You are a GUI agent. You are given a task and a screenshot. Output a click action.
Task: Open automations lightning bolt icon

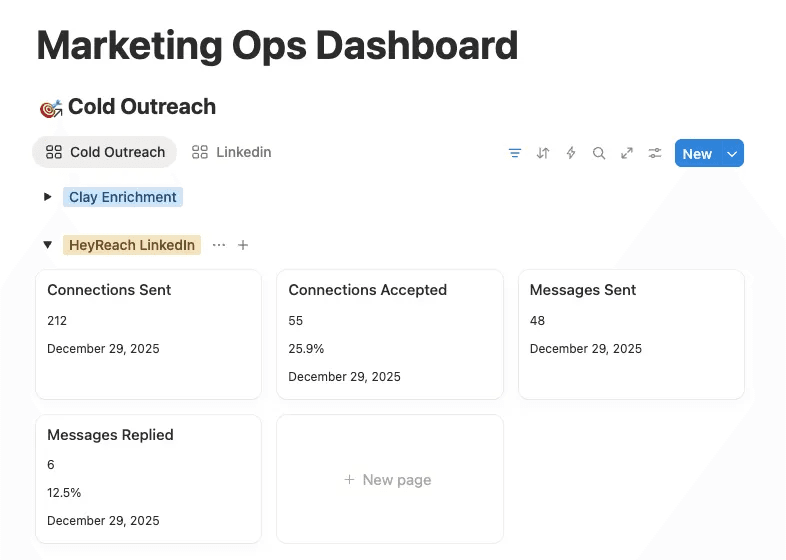[571, 153]
